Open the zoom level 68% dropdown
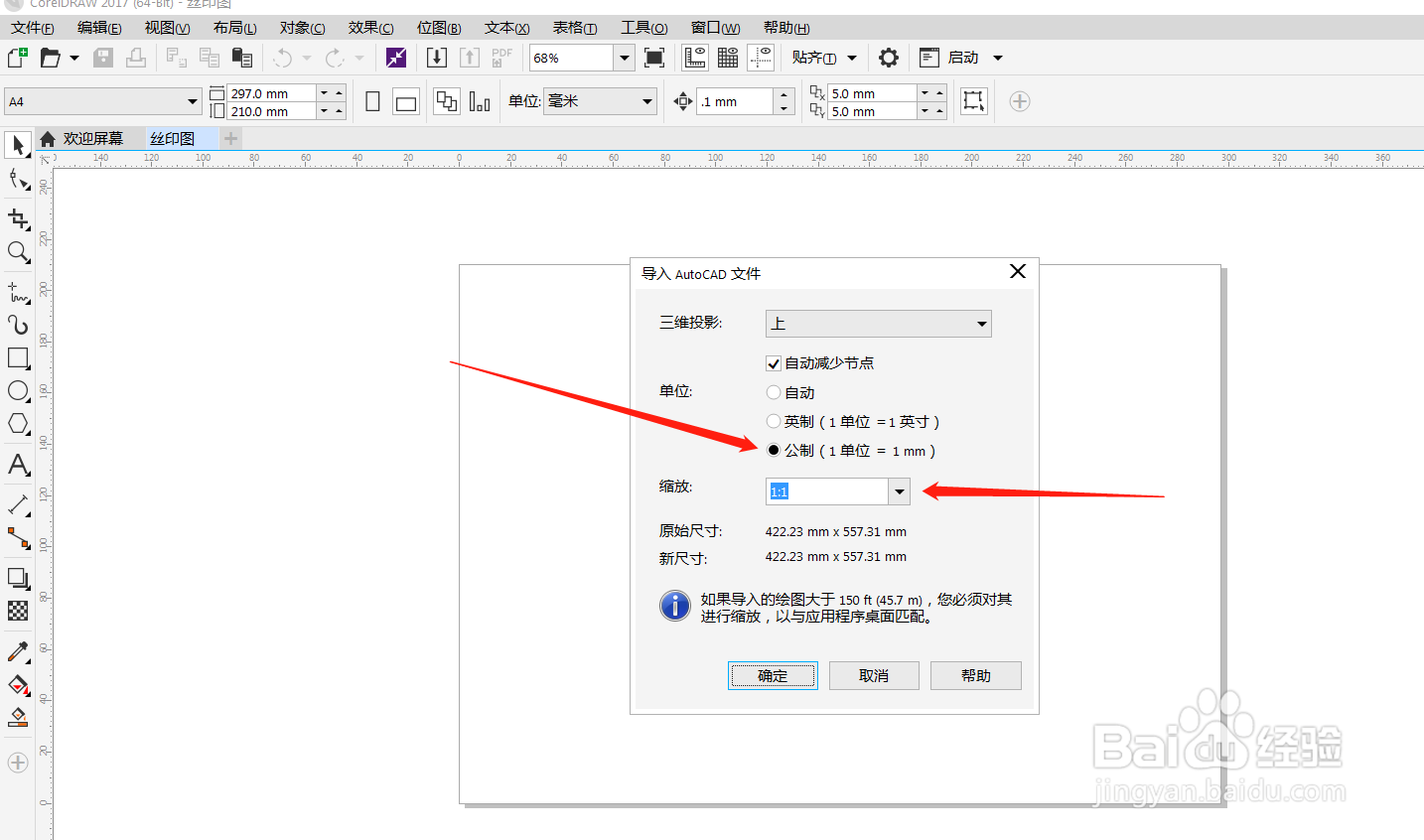The height and width of the screenshot is (840, 1424). pos(624,58)
